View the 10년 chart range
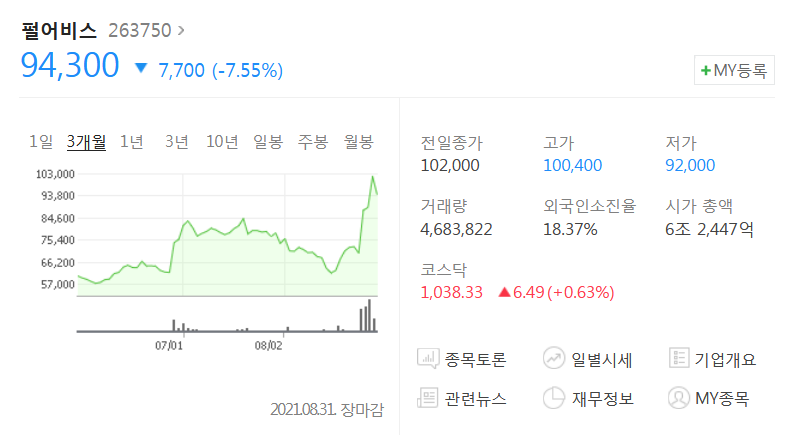 tap(222, 142)
